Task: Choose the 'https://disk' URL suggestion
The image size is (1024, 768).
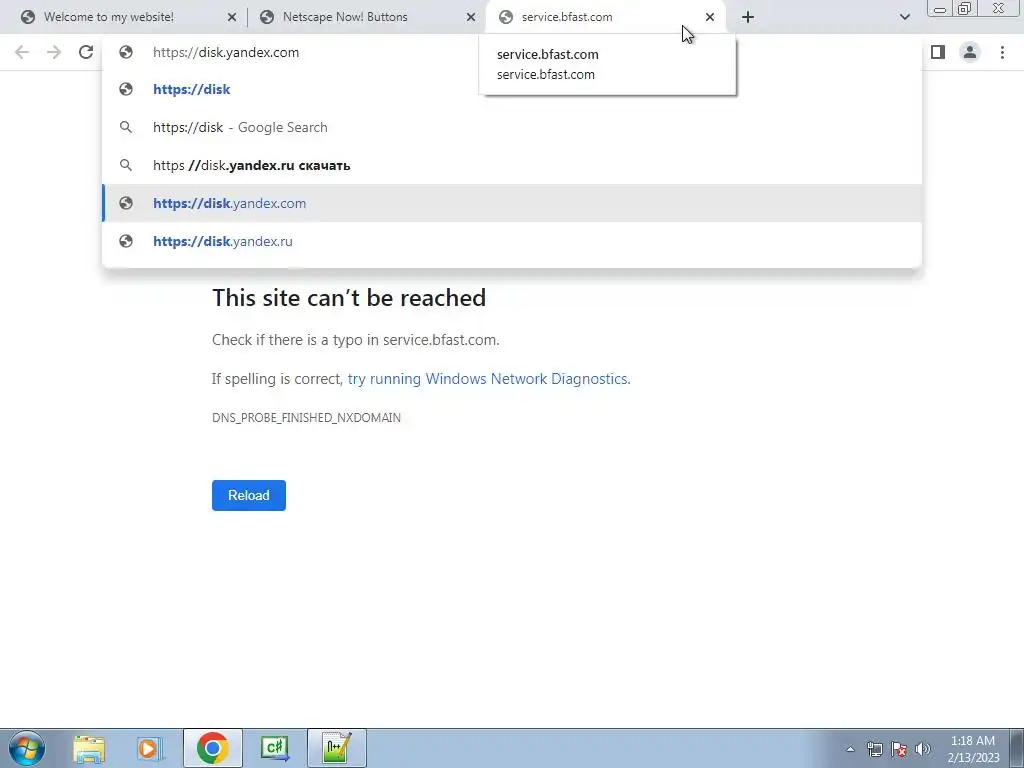Action: point(512,89)
